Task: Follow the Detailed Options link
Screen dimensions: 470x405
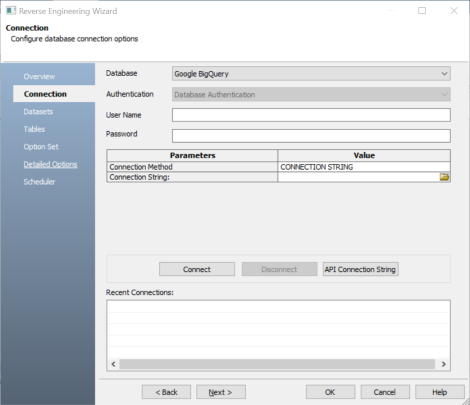Action: tap(50, 164)
